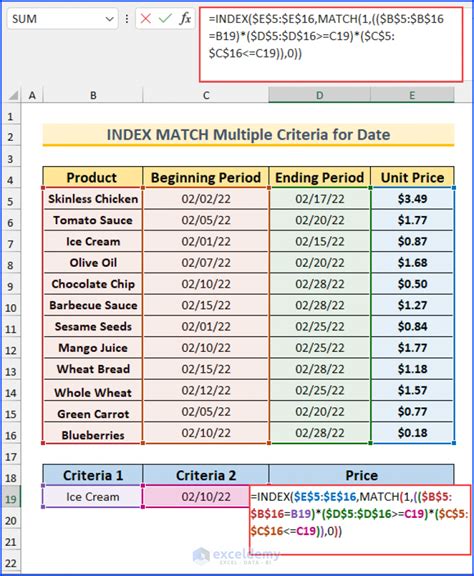The width and height of the screenshot is (474, 576).
Task: Click the Blueberries ending period 02/28/22
Action: point(320,433)
